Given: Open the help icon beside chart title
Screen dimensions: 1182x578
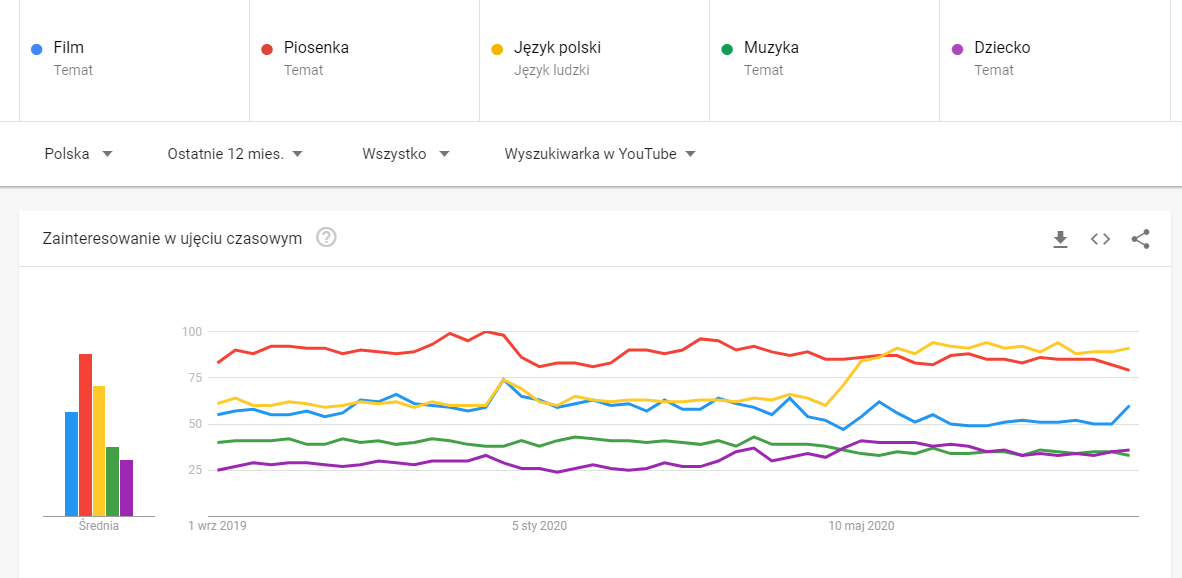Looking at the screenshot, I should tap(326, 238).
